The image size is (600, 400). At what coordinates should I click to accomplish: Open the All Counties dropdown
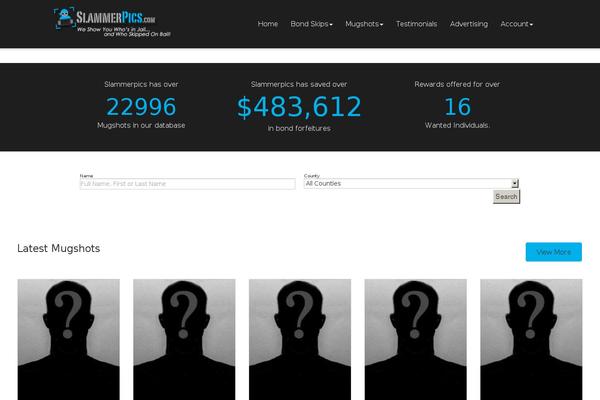click(x=411, y=183)
